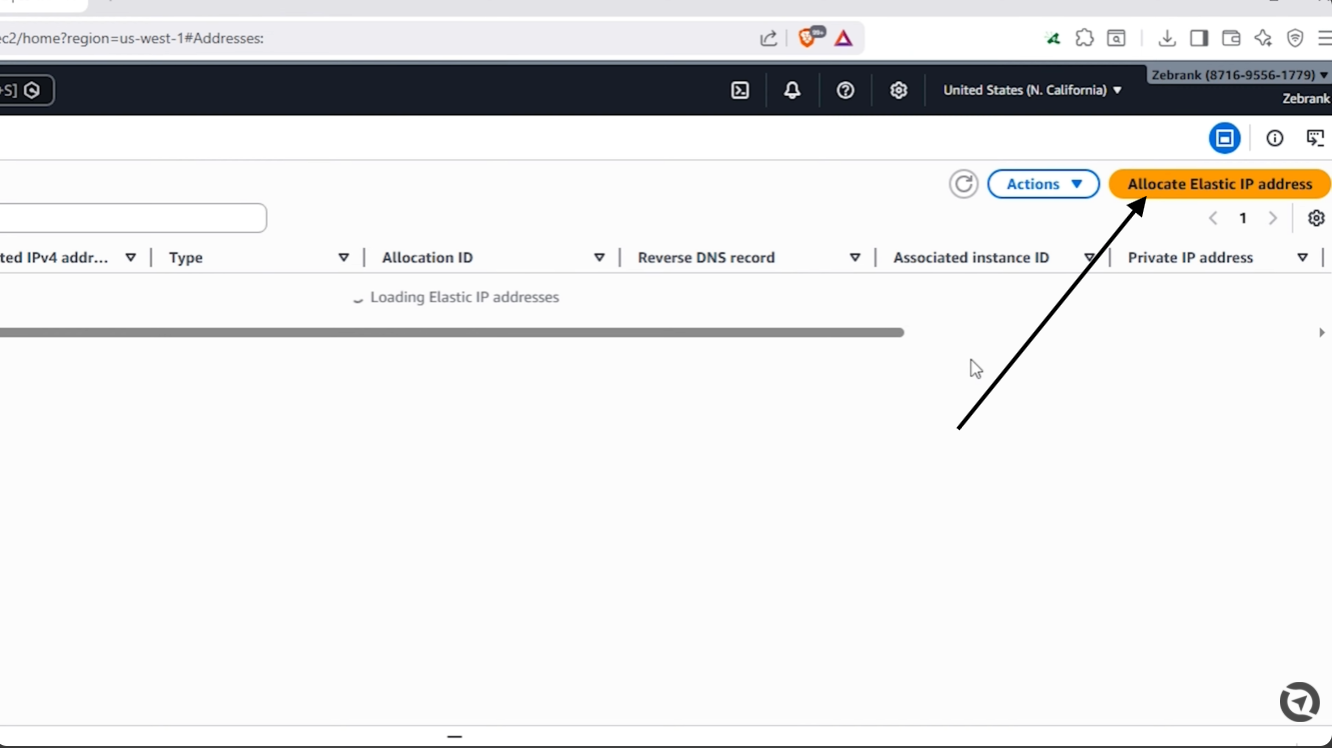Sort by Private IP address column arrow
1332x748 pixels.
(1302, 258)
